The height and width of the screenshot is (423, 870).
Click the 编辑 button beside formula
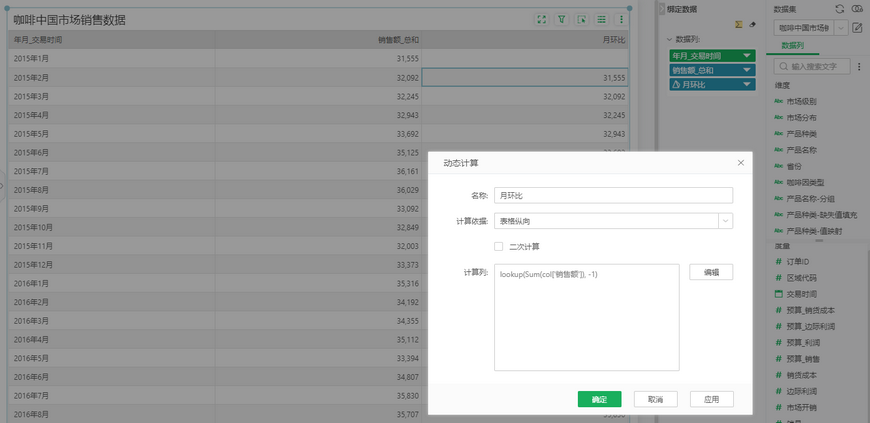711,272
